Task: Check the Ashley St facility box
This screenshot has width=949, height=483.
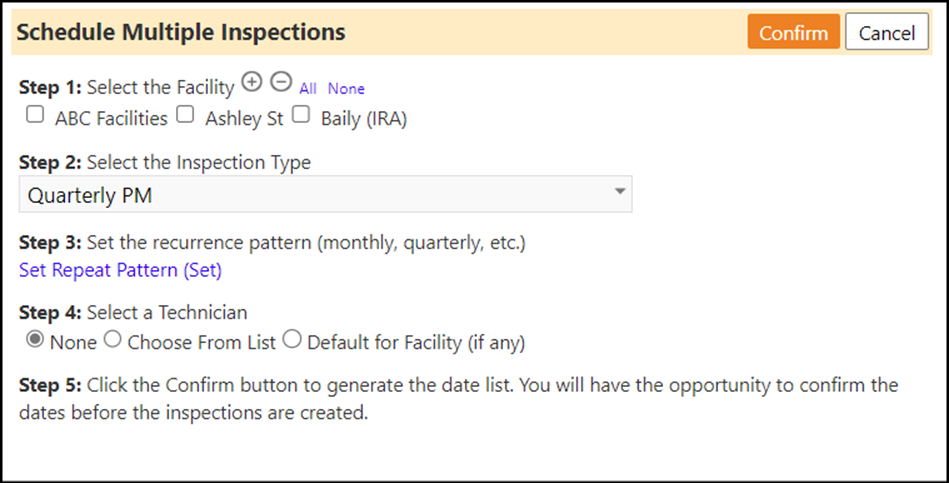Action: coord(185,114)
